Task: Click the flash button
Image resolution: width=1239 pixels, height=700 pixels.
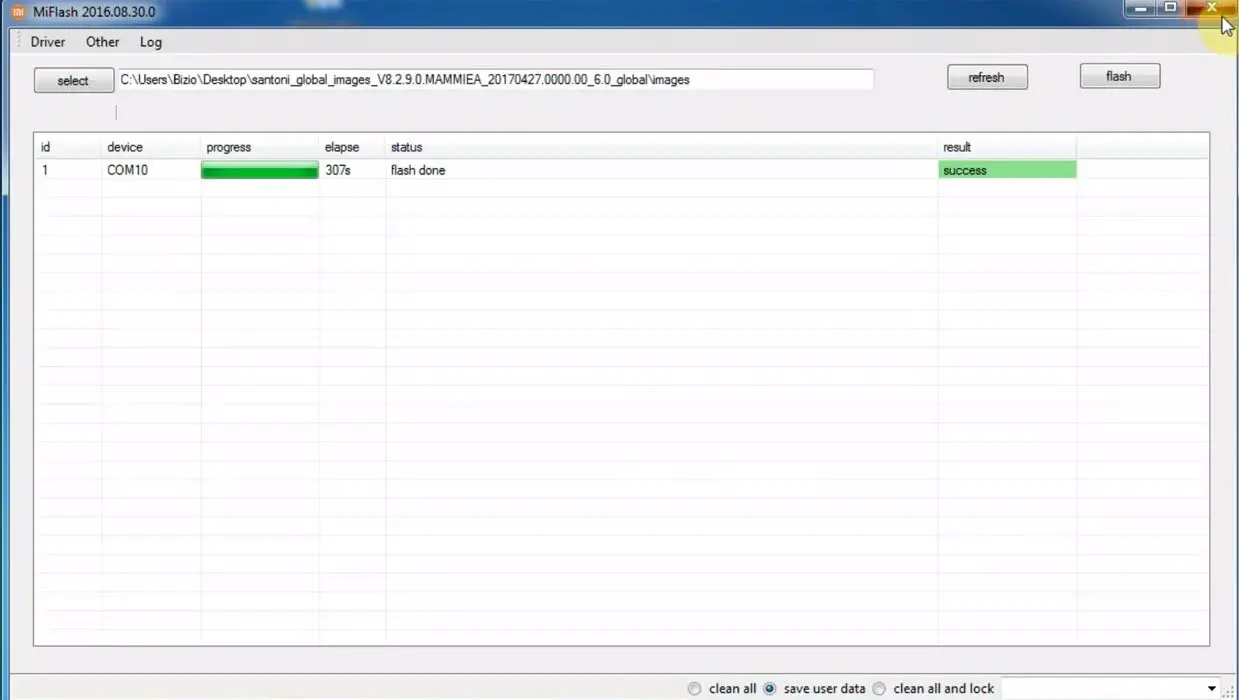Action: point(1120,76)
